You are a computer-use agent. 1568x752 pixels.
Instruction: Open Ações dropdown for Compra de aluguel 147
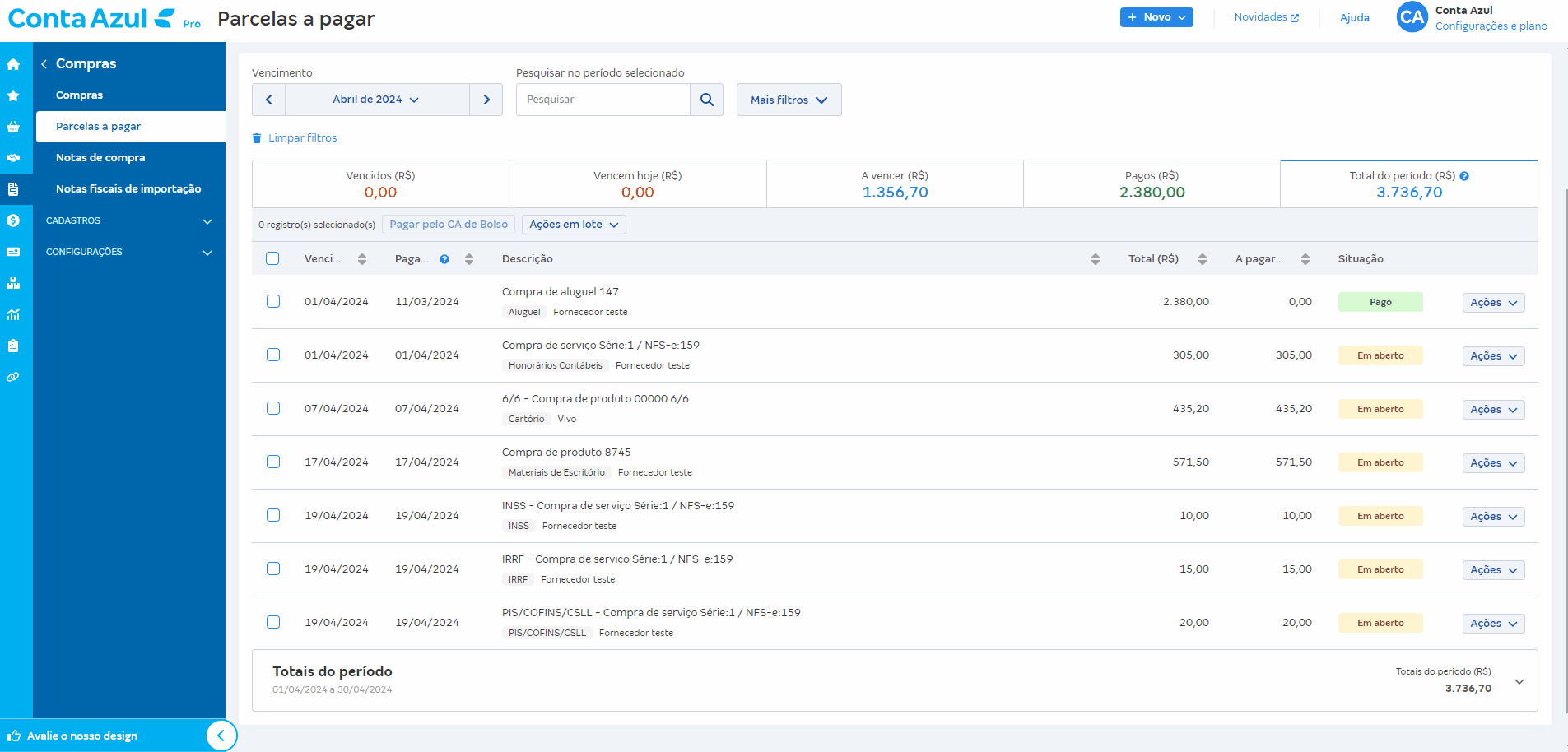tap(1493, 303)
